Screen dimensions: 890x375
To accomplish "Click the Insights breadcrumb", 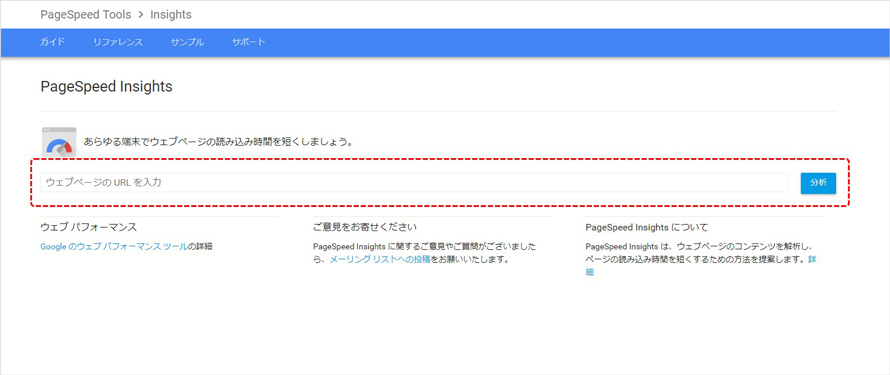I will click(x=171, y=14).
